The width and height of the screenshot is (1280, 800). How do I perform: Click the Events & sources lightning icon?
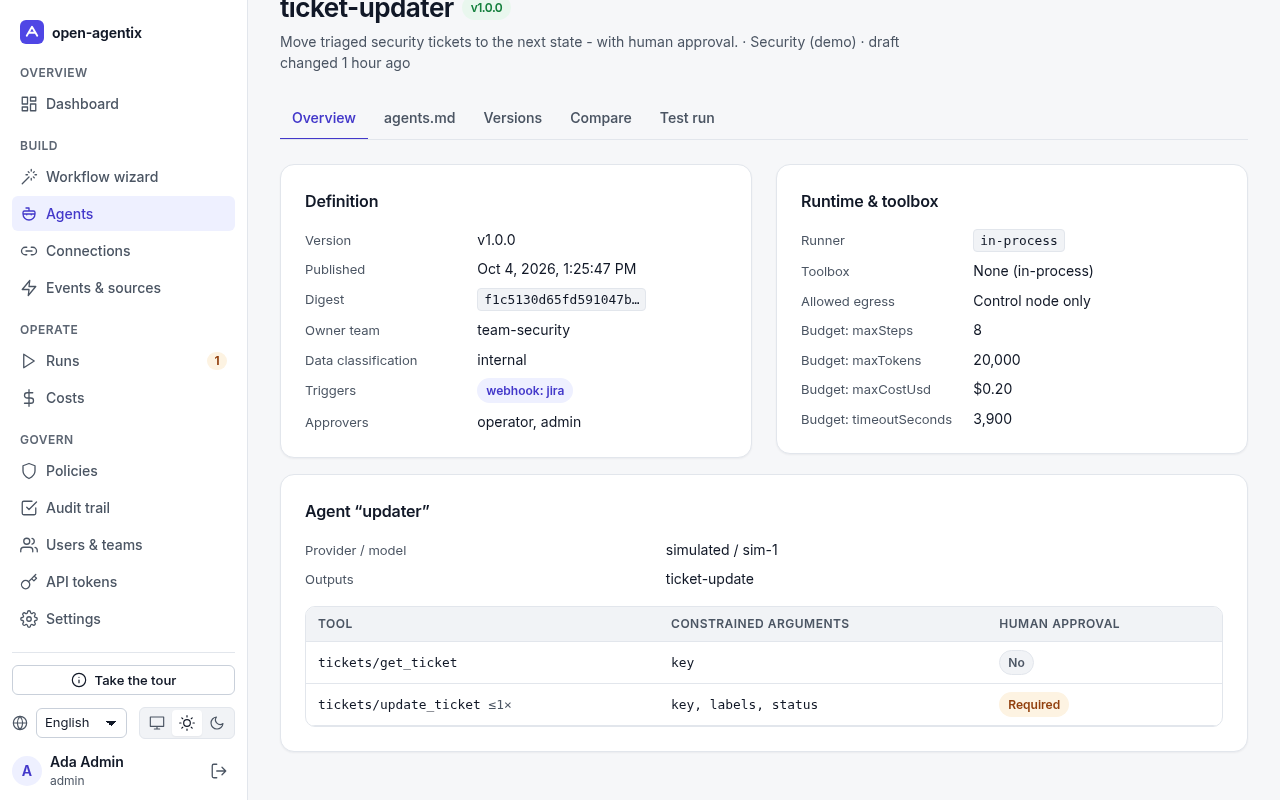[x=29, y=288]
